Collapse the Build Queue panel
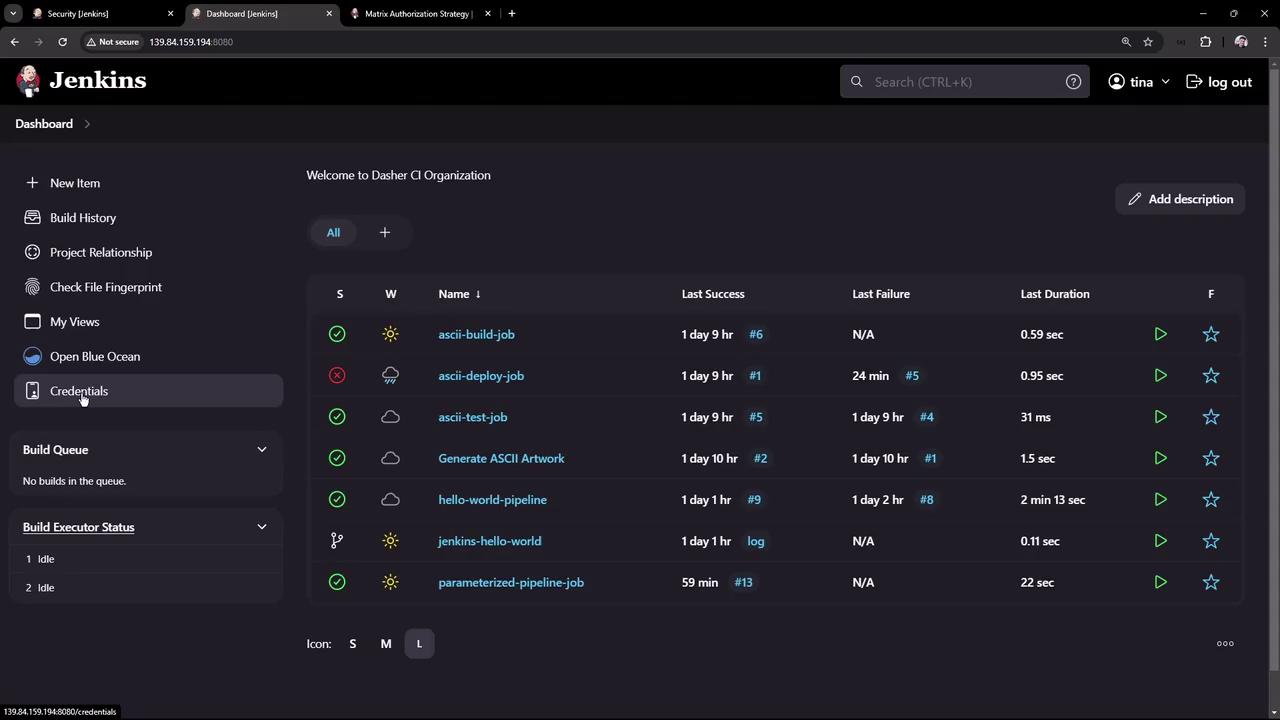The image size is (1280, 720). point(262,450)
